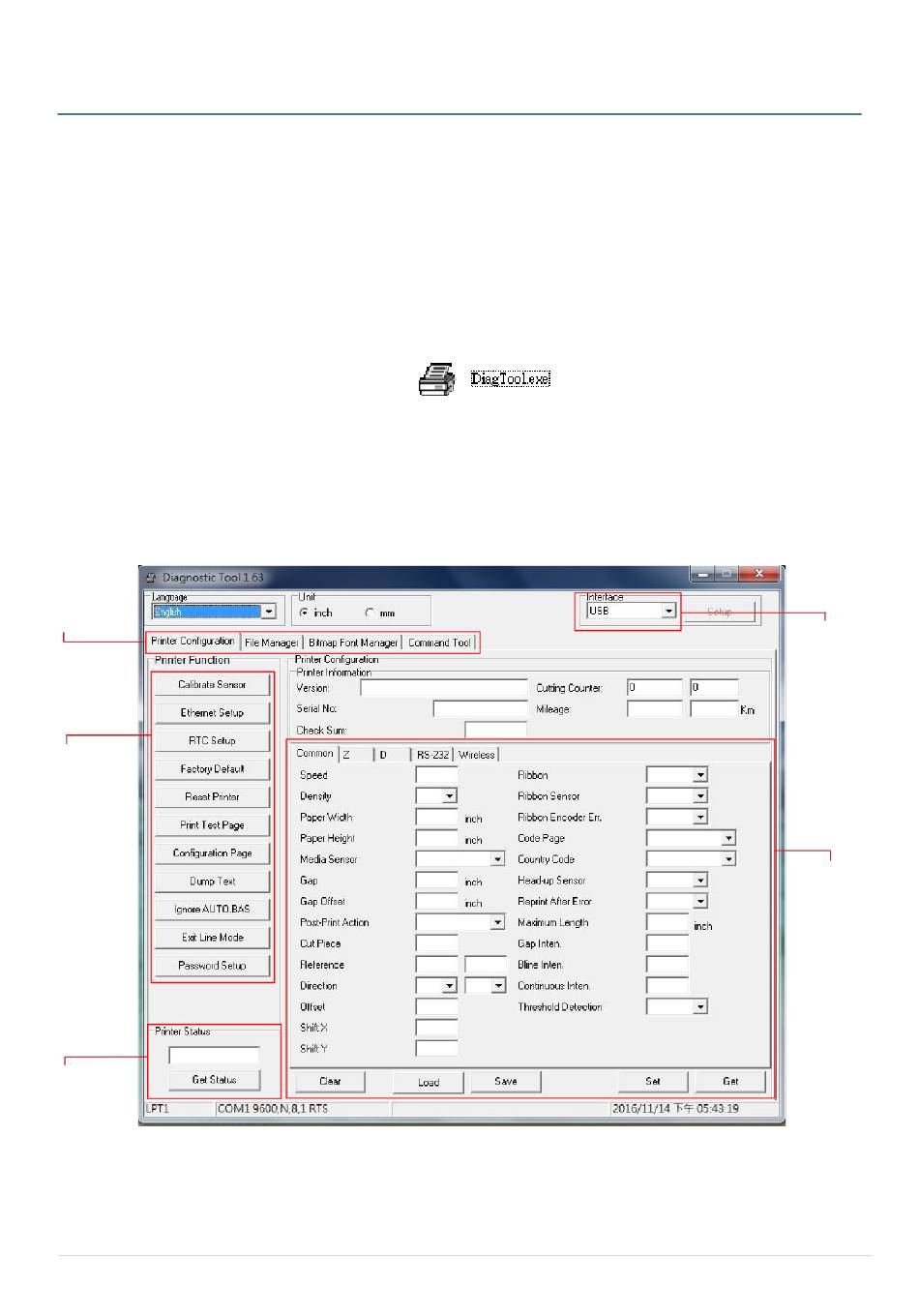Select the Z settings tab
Screen dimensions: 919x1316
(356, 755)
